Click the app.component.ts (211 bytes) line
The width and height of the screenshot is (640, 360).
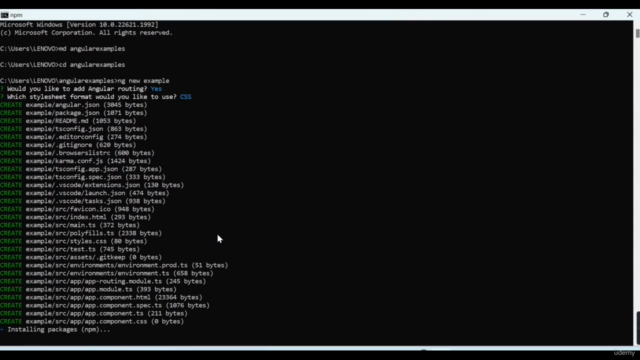click(94, 313)
